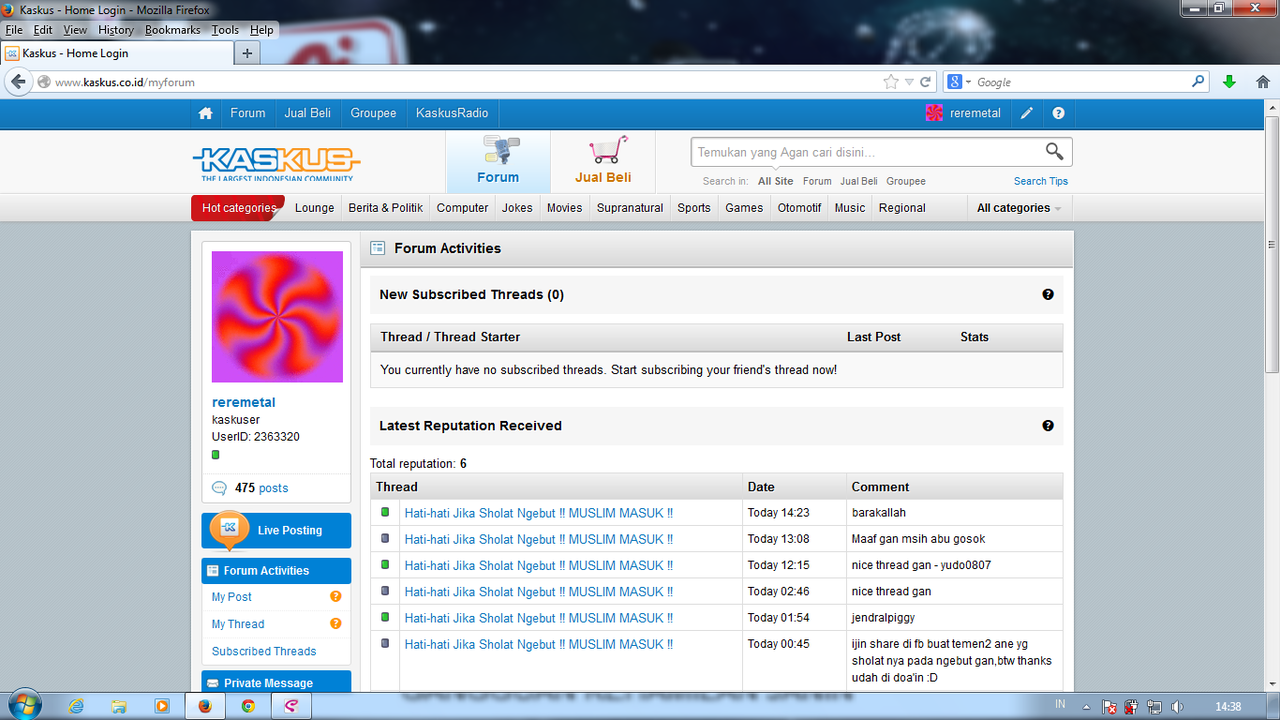Select the Berita & Politik category
Image resolution: width=1280 pixels, height=720 pixels.
386,208
